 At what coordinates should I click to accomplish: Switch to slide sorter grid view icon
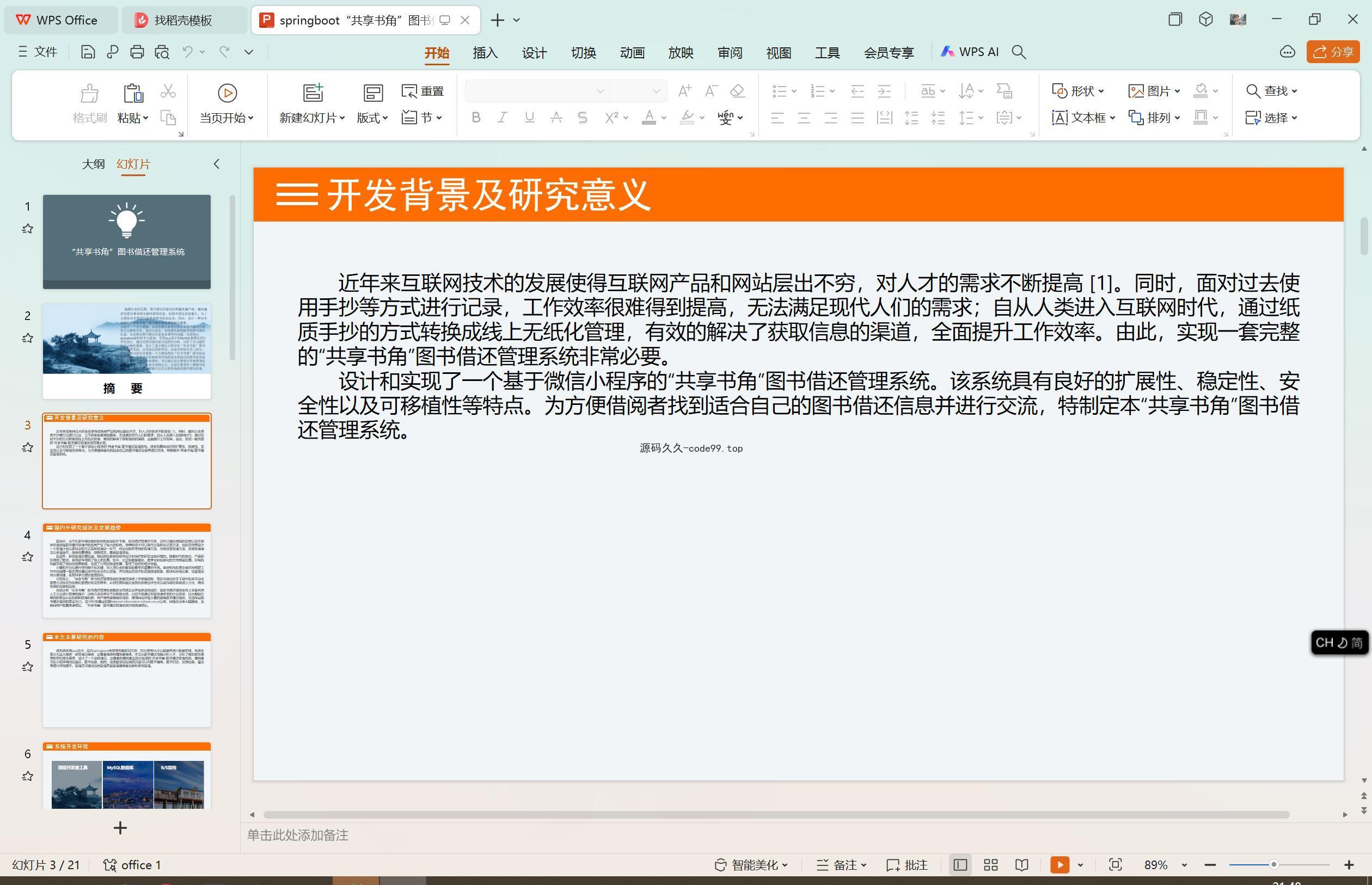[990, 865]
